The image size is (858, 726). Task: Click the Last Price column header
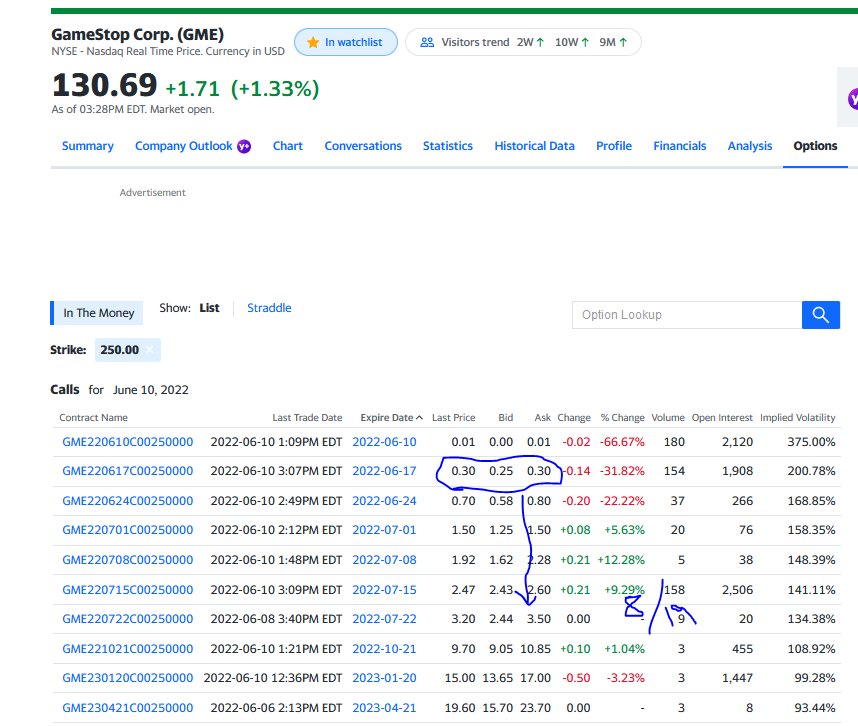coord(454,417)
